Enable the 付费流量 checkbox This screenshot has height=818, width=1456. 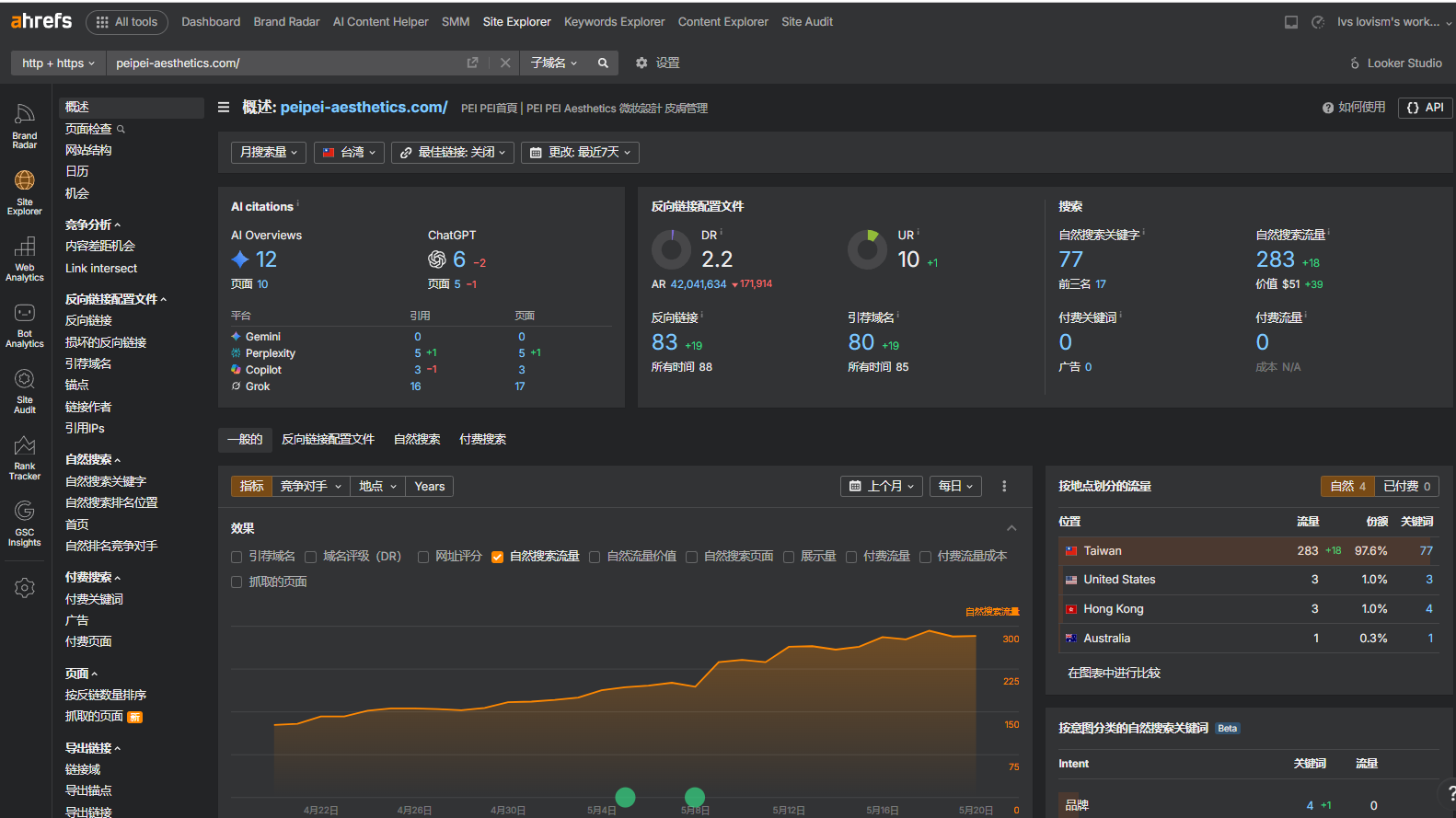[x=851, y=557]
